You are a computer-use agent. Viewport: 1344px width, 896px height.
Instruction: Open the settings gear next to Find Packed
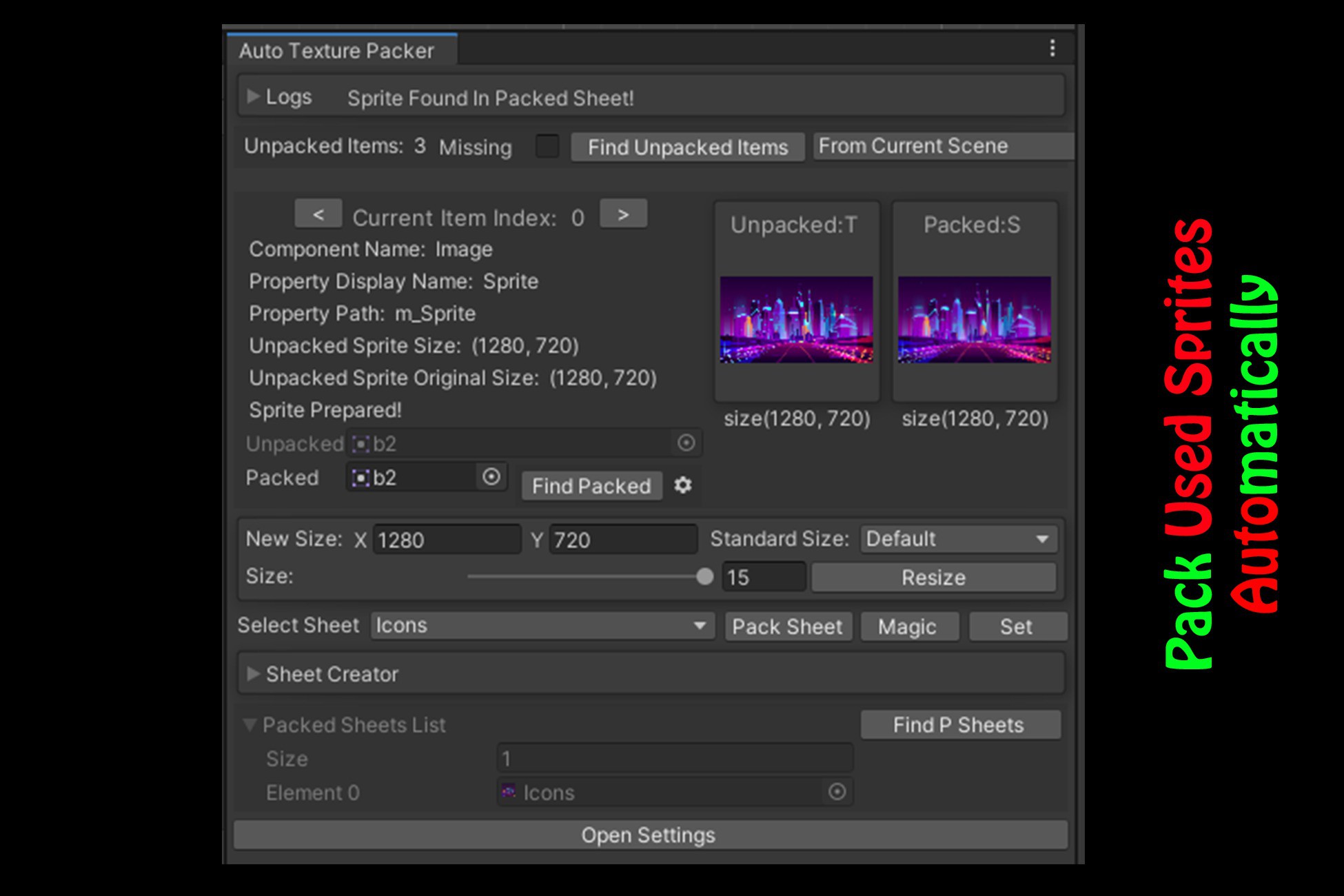point(683,485)
